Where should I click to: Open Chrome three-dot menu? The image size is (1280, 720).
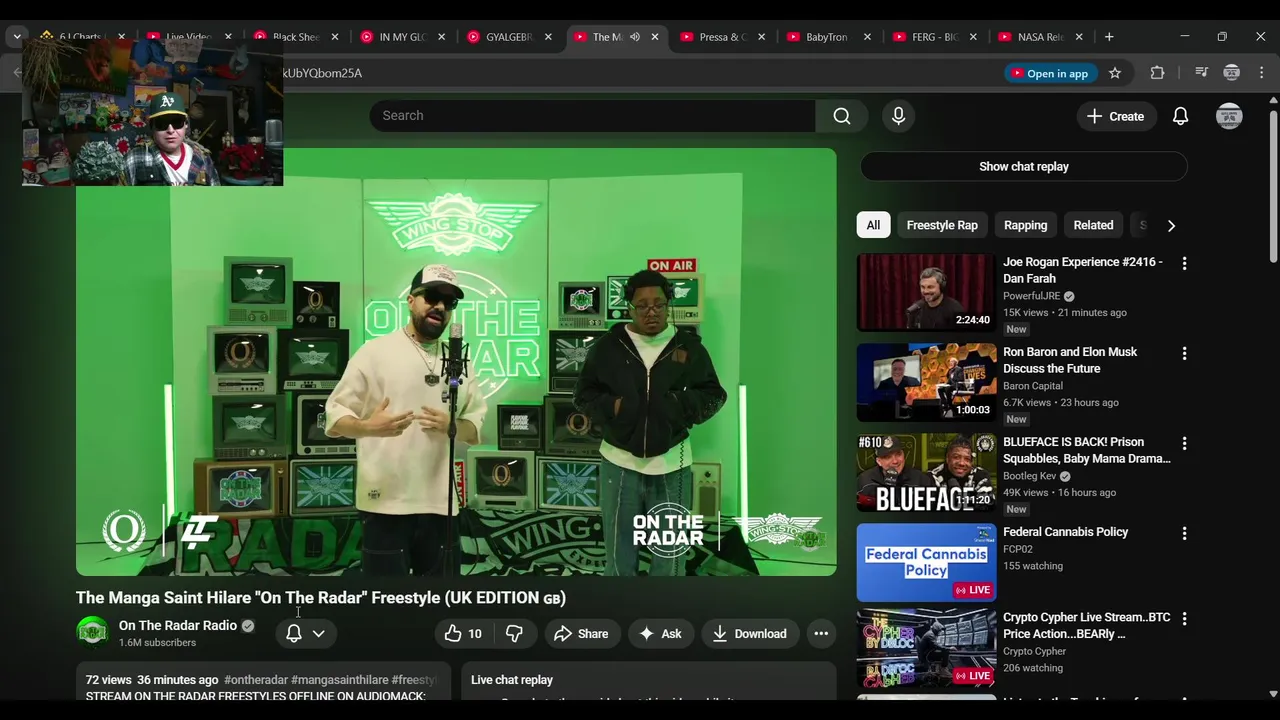1262,73
